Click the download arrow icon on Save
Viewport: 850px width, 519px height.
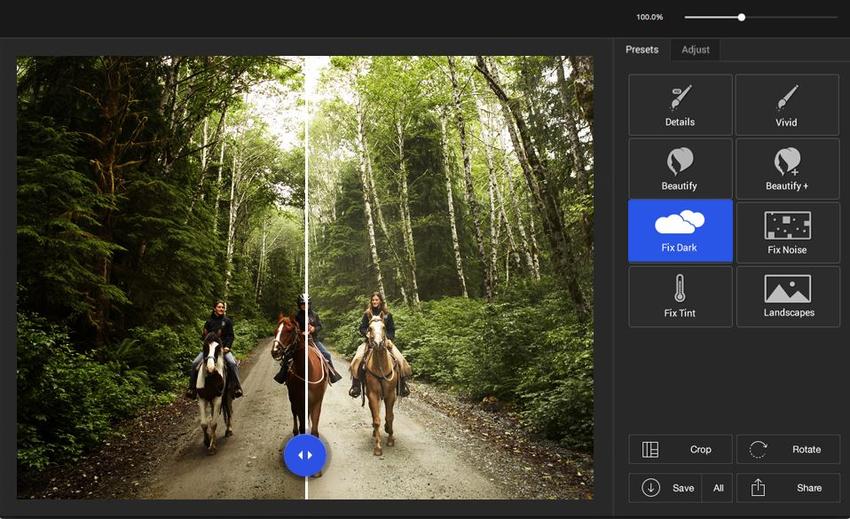[x=651, y=488]
